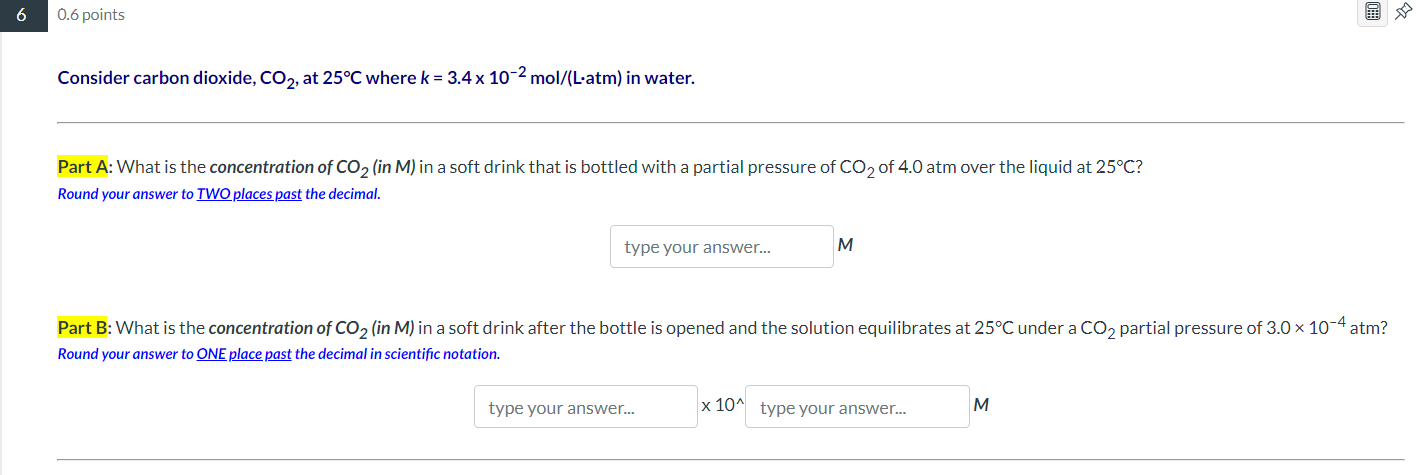Click the question number 6 badge
The width and height of the screenshot is (1417, 475).
23,15
